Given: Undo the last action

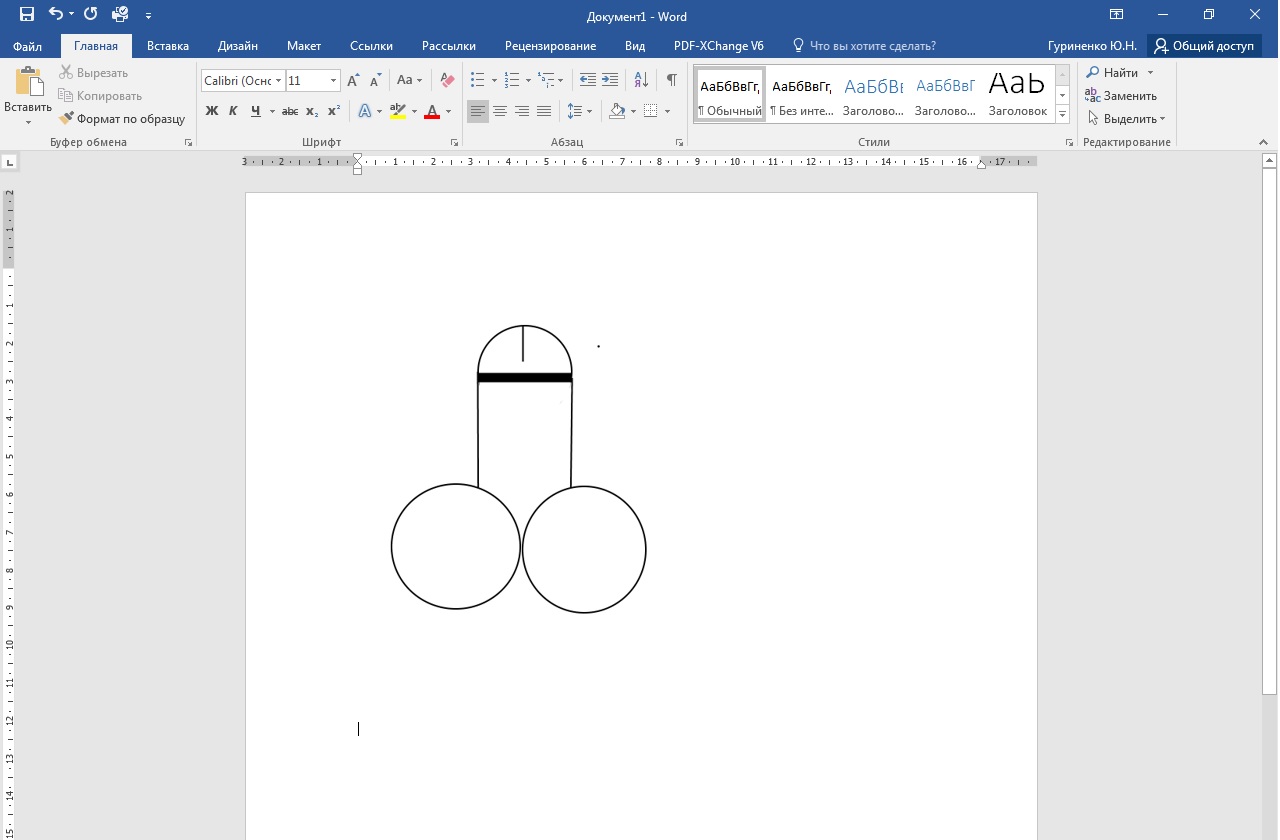Looking at the screenshot, I should [x=56, y=15].
